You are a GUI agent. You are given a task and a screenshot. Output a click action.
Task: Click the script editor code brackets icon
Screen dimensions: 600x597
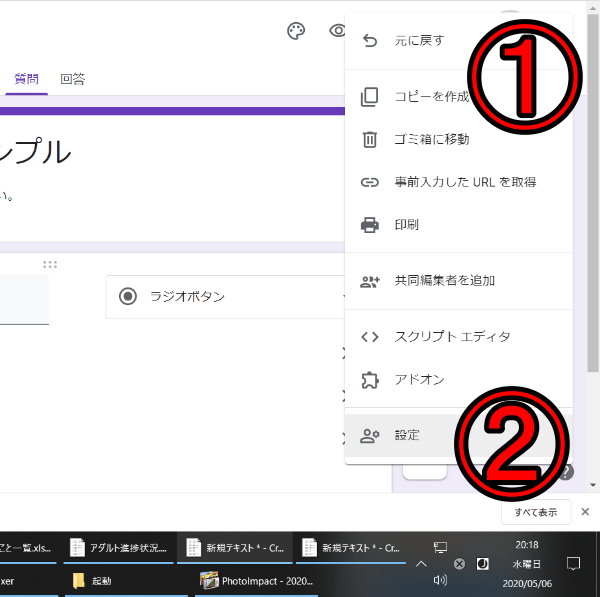(x=370, y=337)
